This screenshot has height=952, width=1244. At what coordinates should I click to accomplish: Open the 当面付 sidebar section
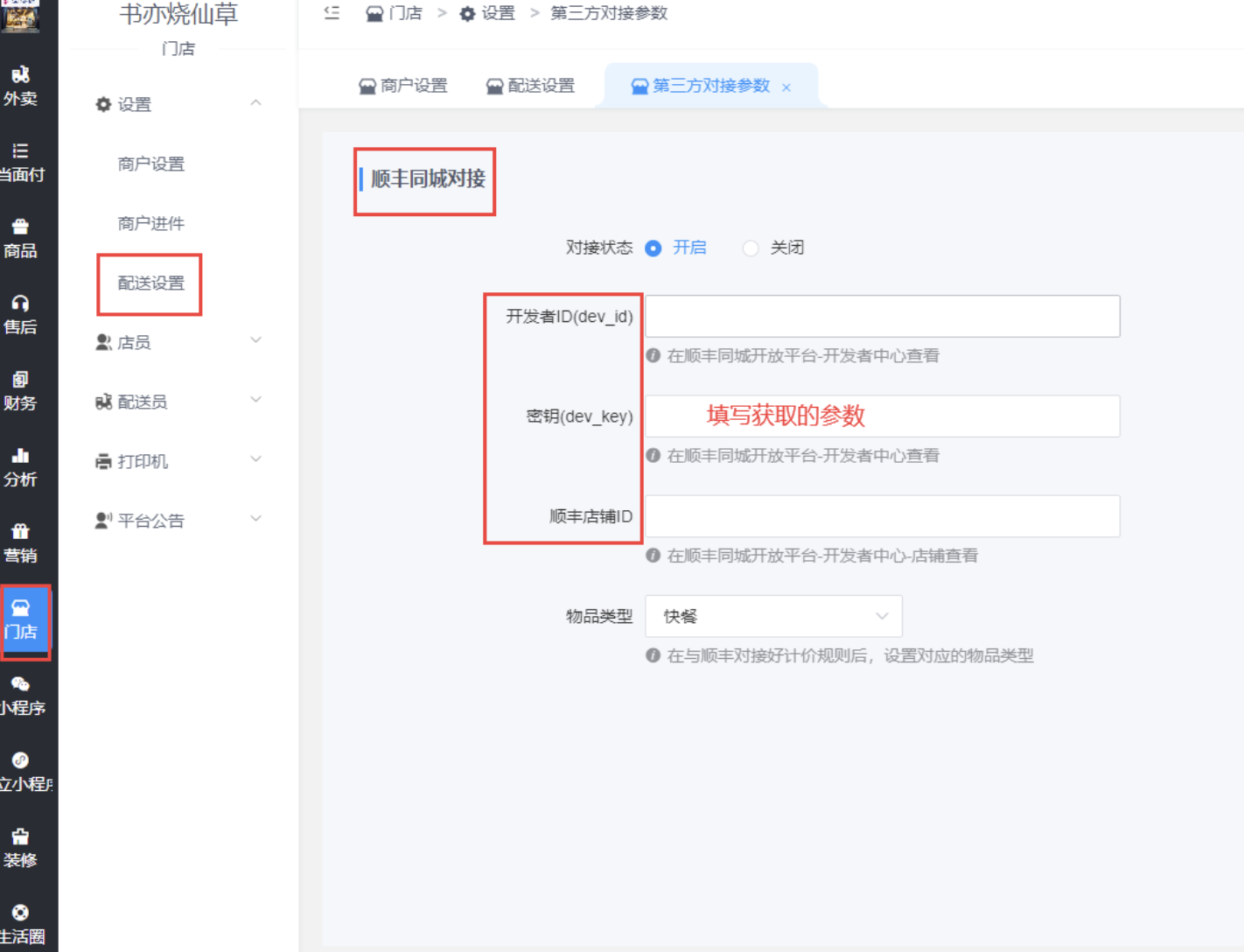point(21,163)
